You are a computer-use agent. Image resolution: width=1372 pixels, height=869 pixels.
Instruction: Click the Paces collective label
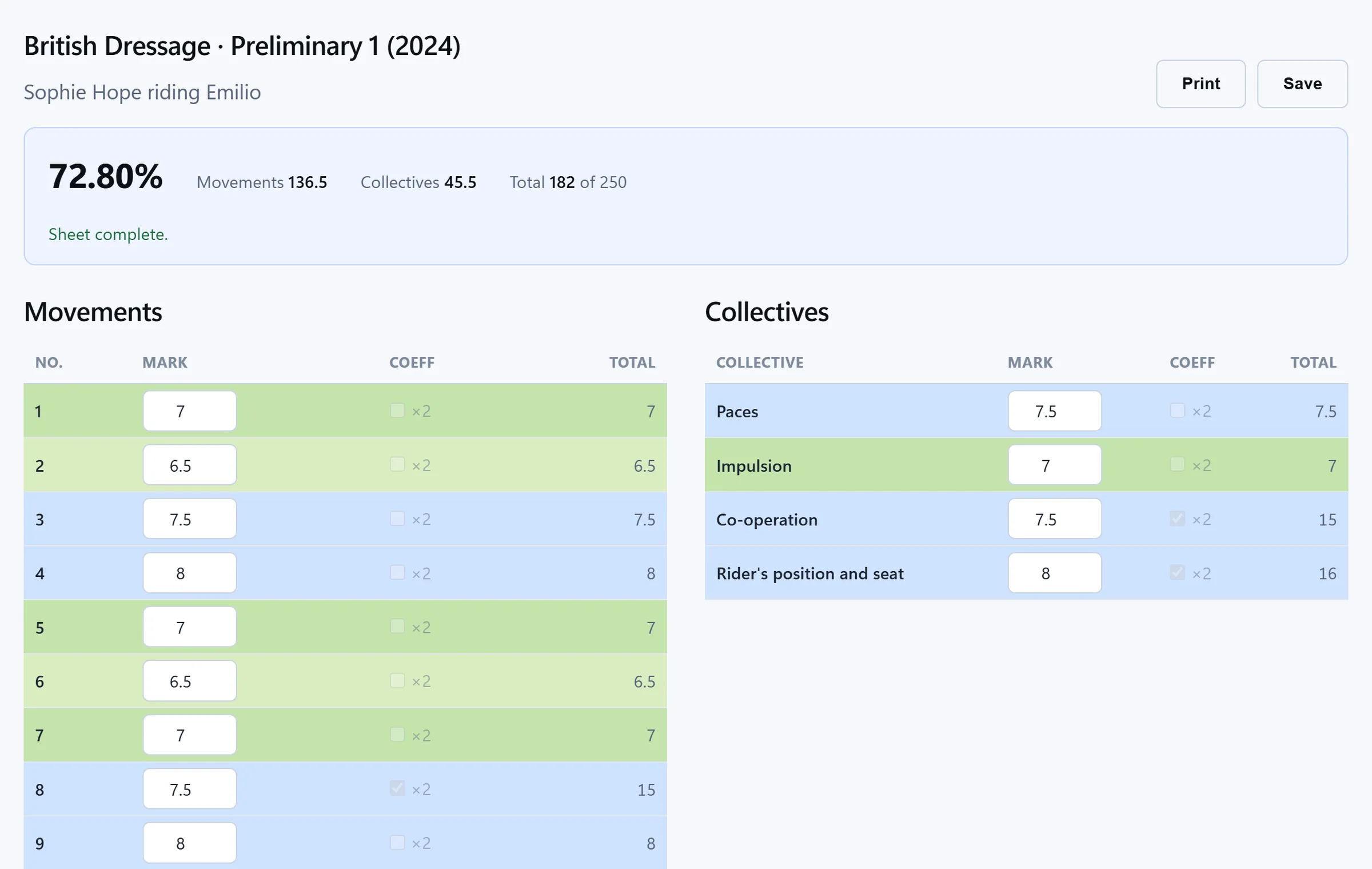coord(737,412)
